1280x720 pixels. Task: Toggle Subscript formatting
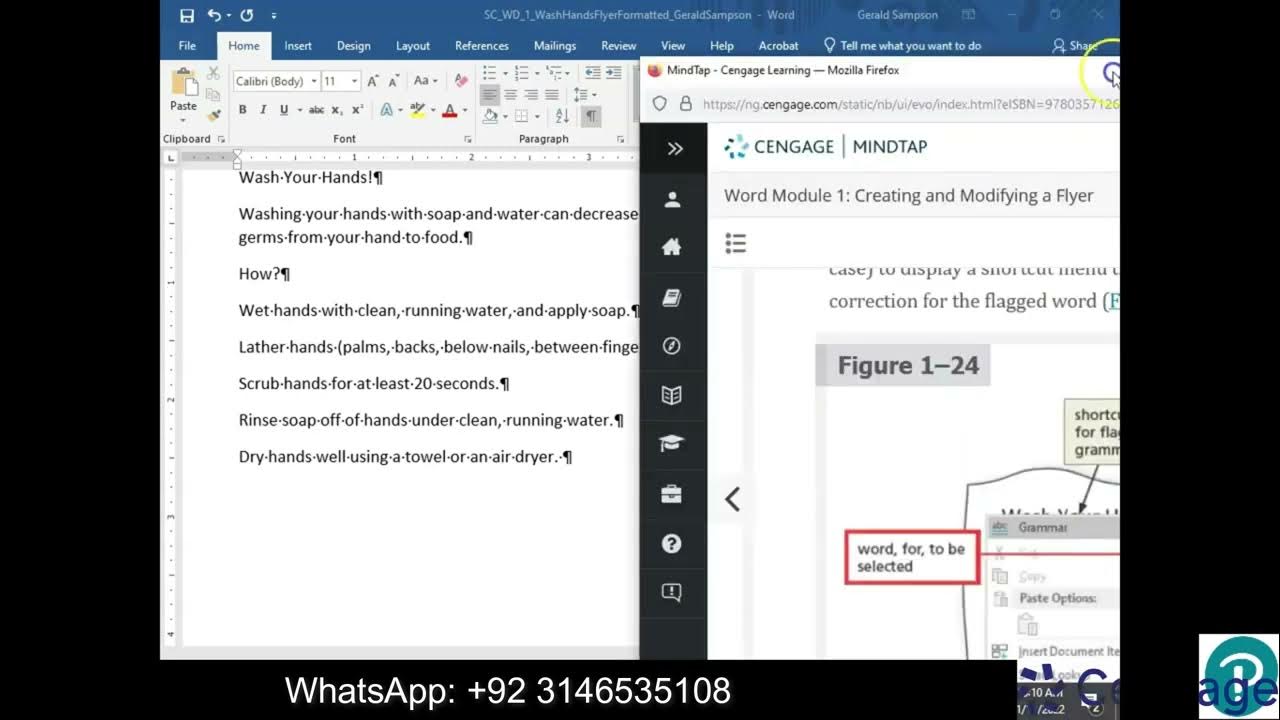coord(337,110)
